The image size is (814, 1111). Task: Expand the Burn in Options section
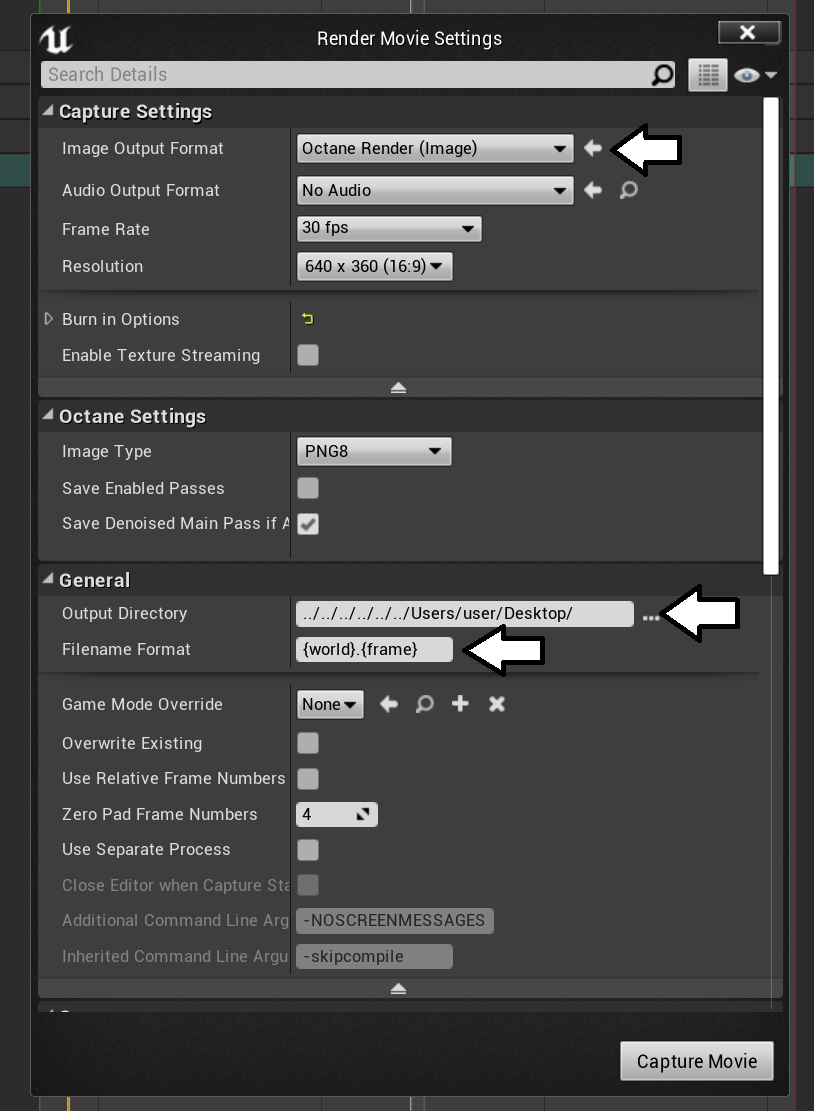[48, 319]
